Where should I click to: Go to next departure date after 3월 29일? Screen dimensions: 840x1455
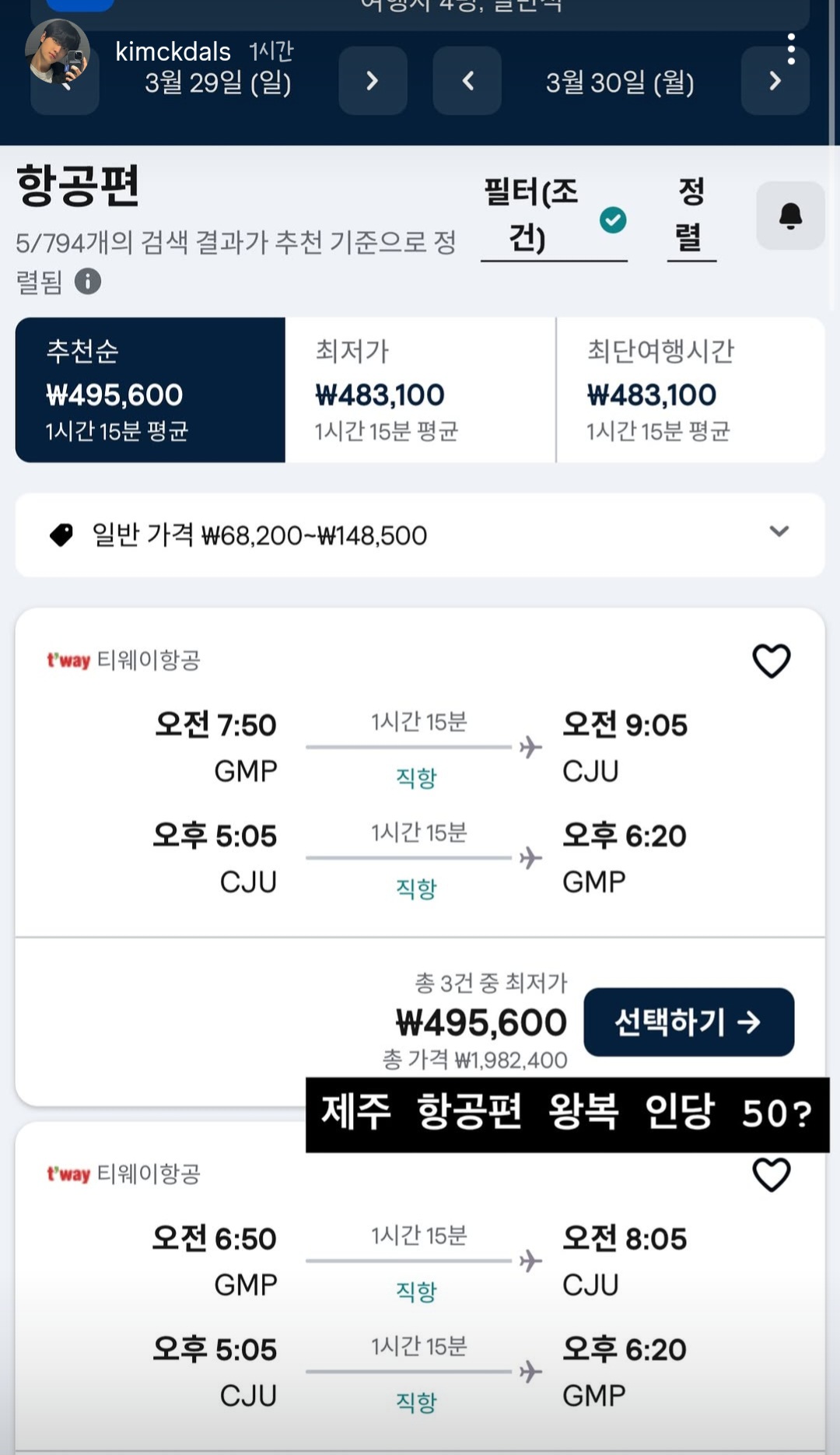coord(373,80)
